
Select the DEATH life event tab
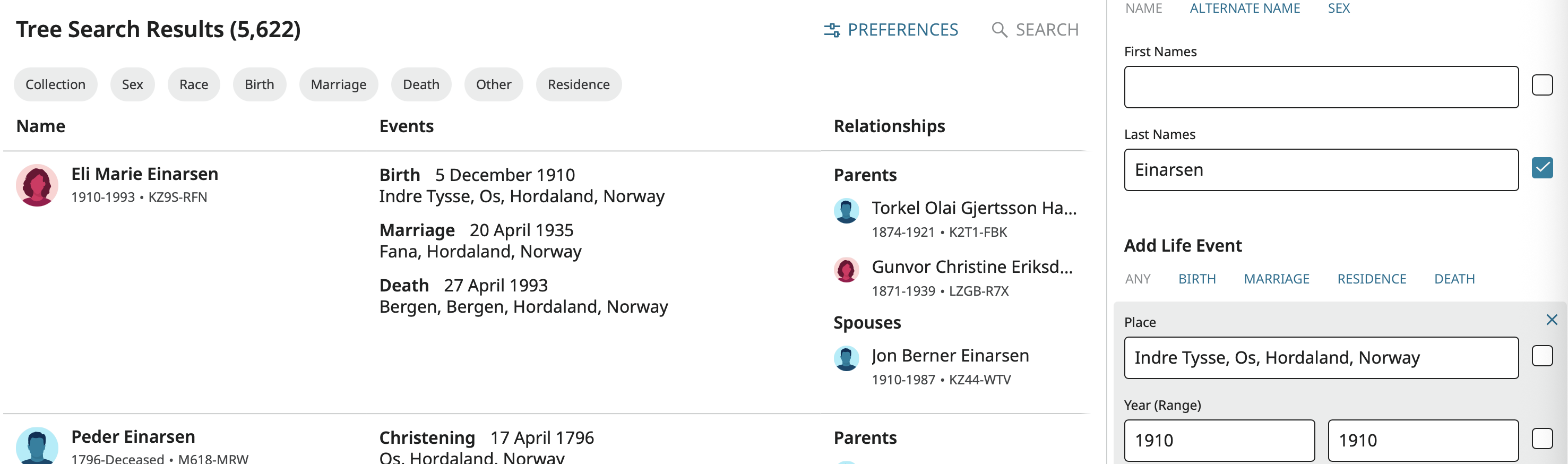(x=1454, y=279)
